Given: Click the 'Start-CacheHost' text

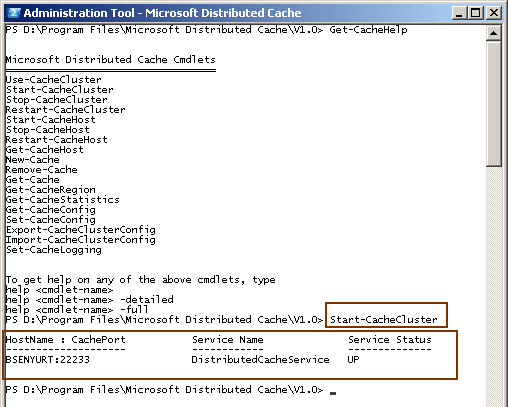Looking at the screenshot, I should 51,120.
